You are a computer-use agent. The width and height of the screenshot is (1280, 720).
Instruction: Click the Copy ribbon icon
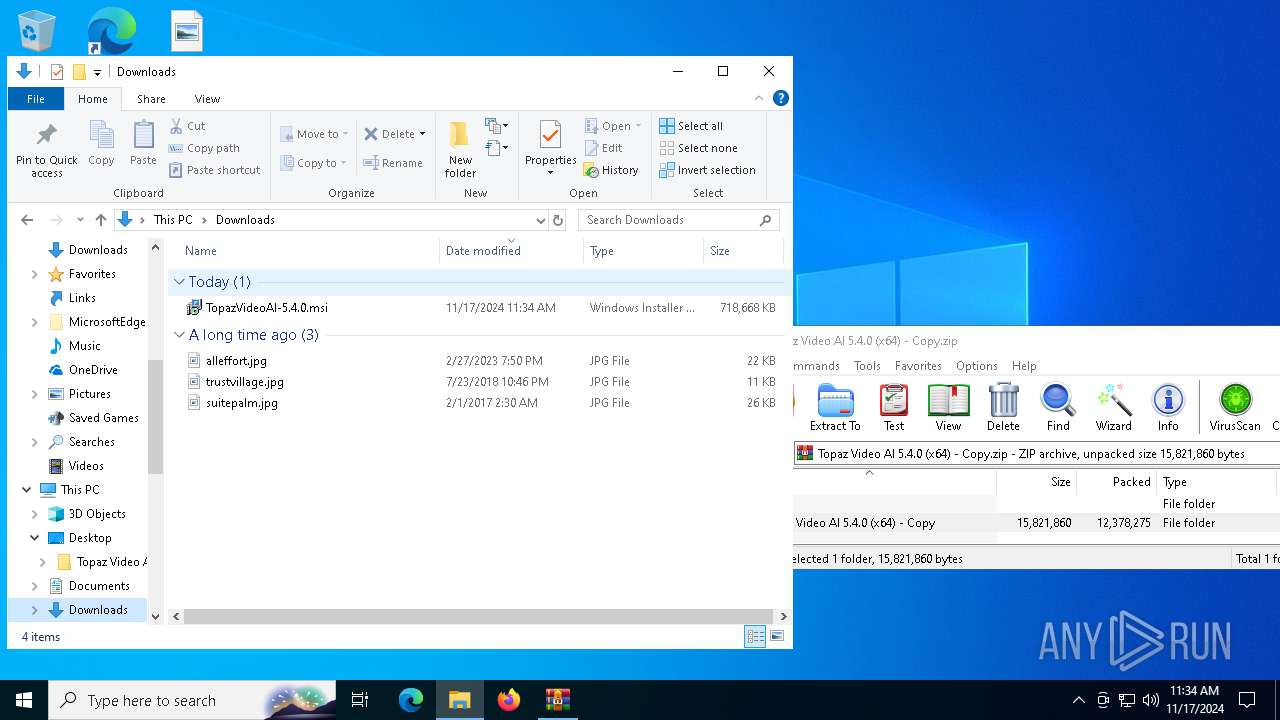tap(101, 135)
